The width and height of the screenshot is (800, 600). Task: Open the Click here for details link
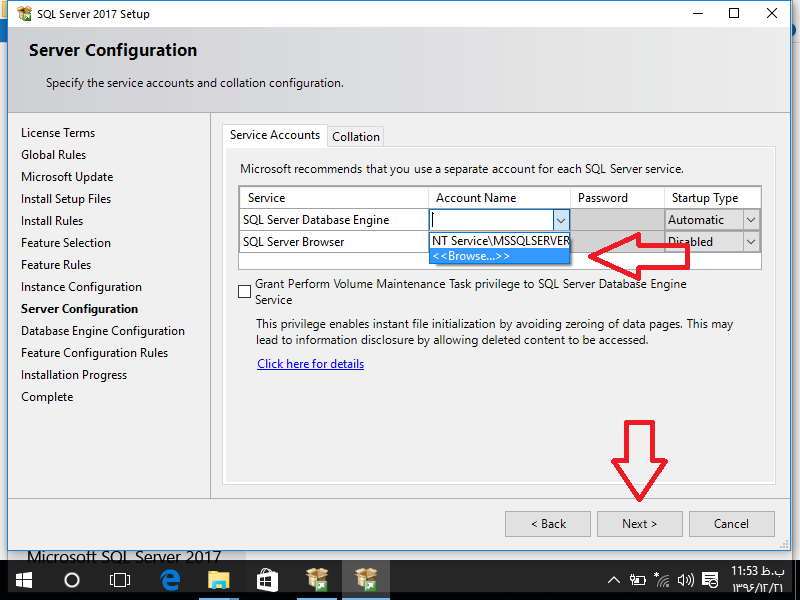pos(310,364)
